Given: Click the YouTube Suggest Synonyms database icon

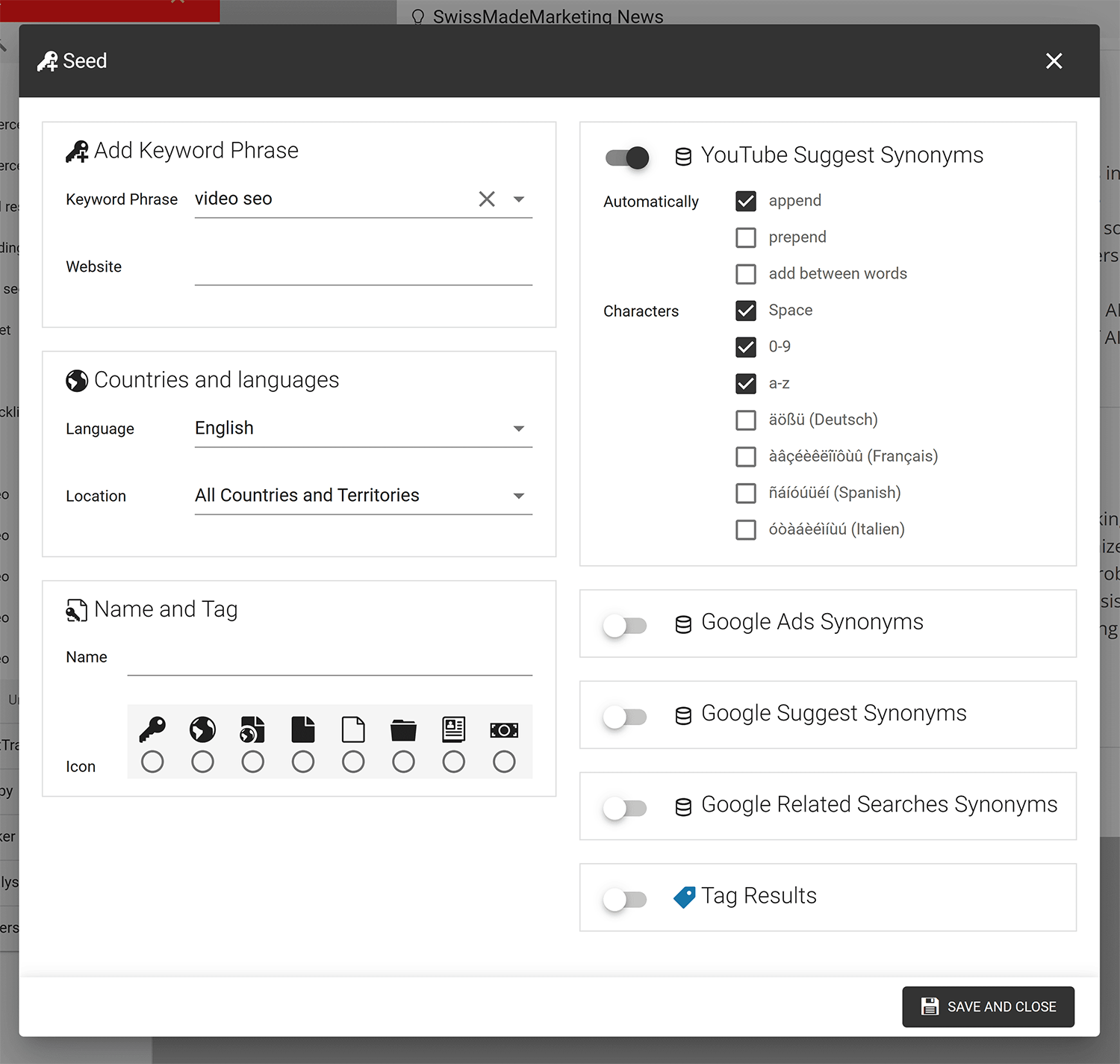Looking at the screenshot, I should coord(683,157).
